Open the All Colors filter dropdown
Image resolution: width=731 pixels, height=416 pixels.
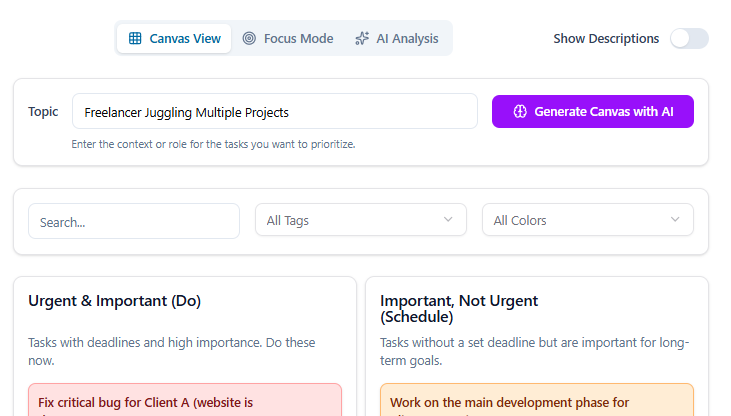(587, 220)
